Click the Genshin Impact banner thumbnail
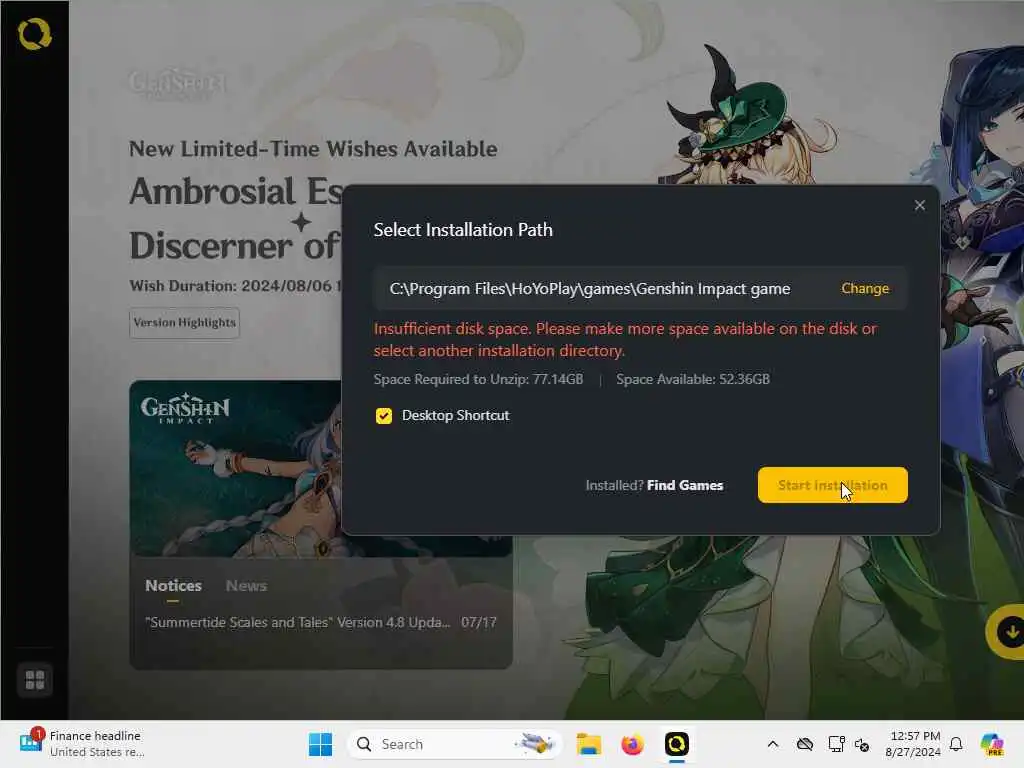Viewport: 1024px width, 768px height. pos(235,468)
